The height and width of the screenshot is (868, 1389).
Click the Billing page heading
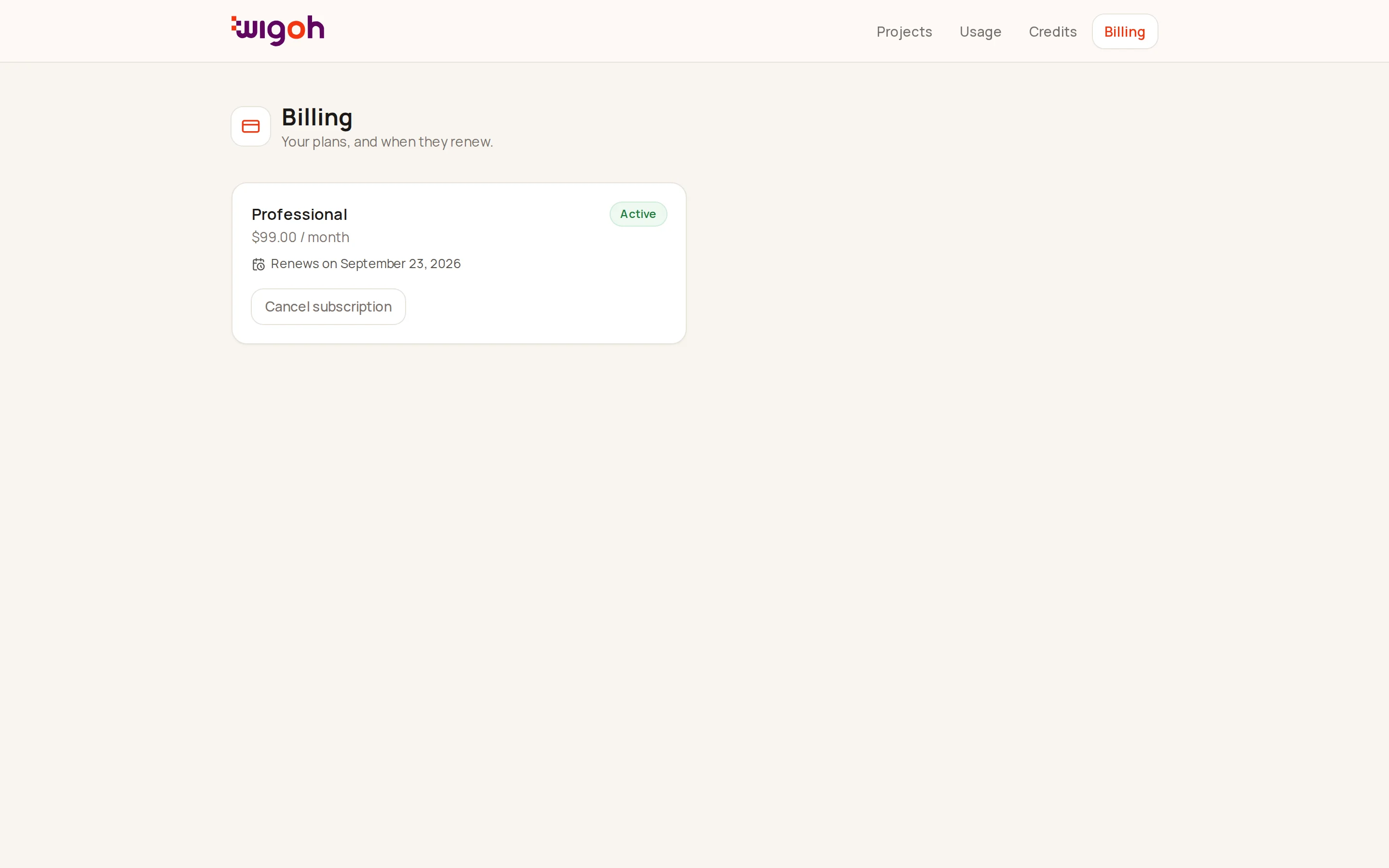click(x=317, y=118)
